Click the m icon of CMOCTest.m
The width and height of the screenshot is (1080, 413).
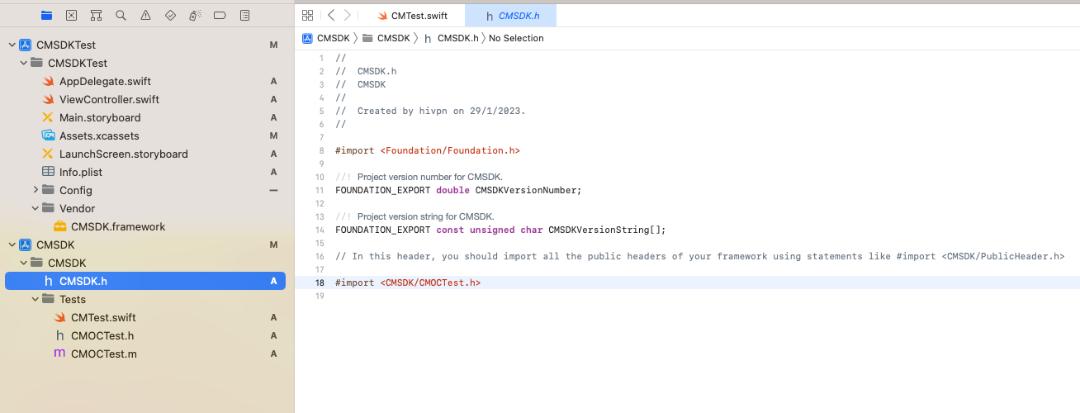point(60,353)
